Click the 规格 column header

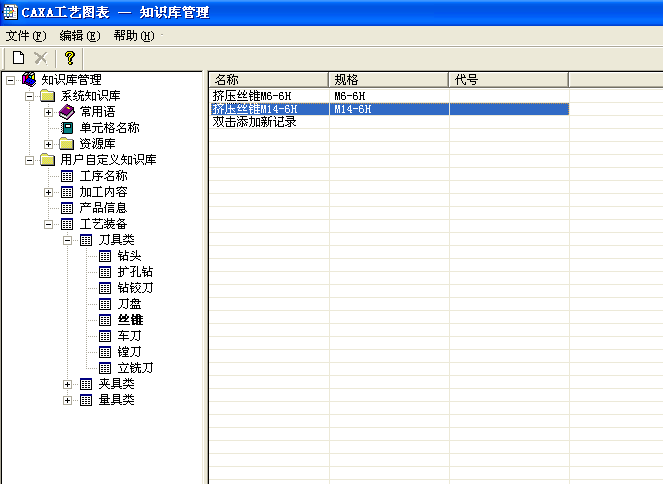pyautogui.click(x=389, y=79)
